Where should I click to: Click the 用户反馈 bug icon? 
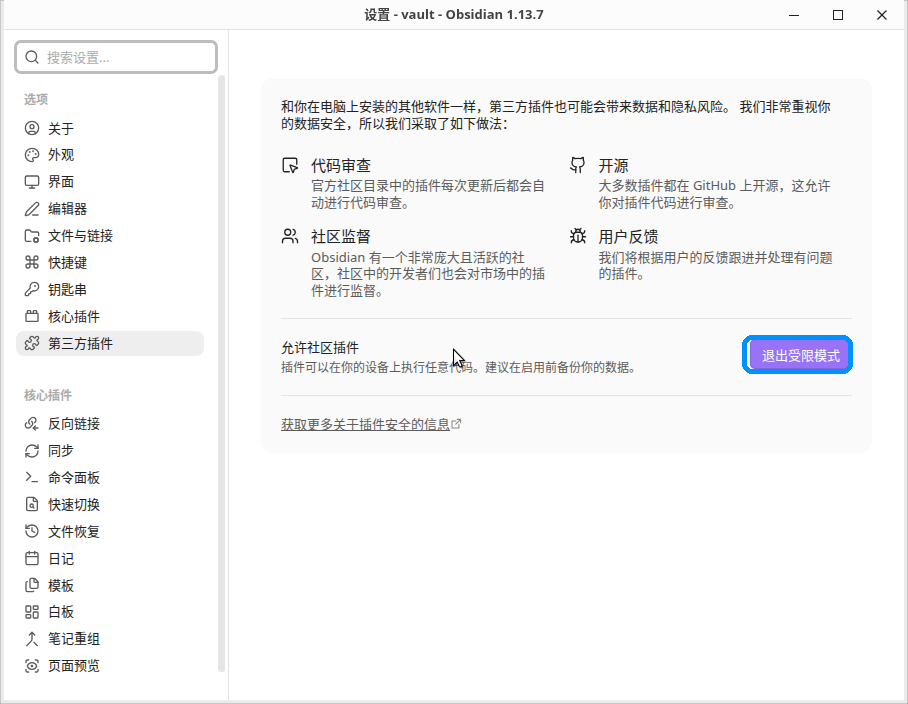coord(577,236)
